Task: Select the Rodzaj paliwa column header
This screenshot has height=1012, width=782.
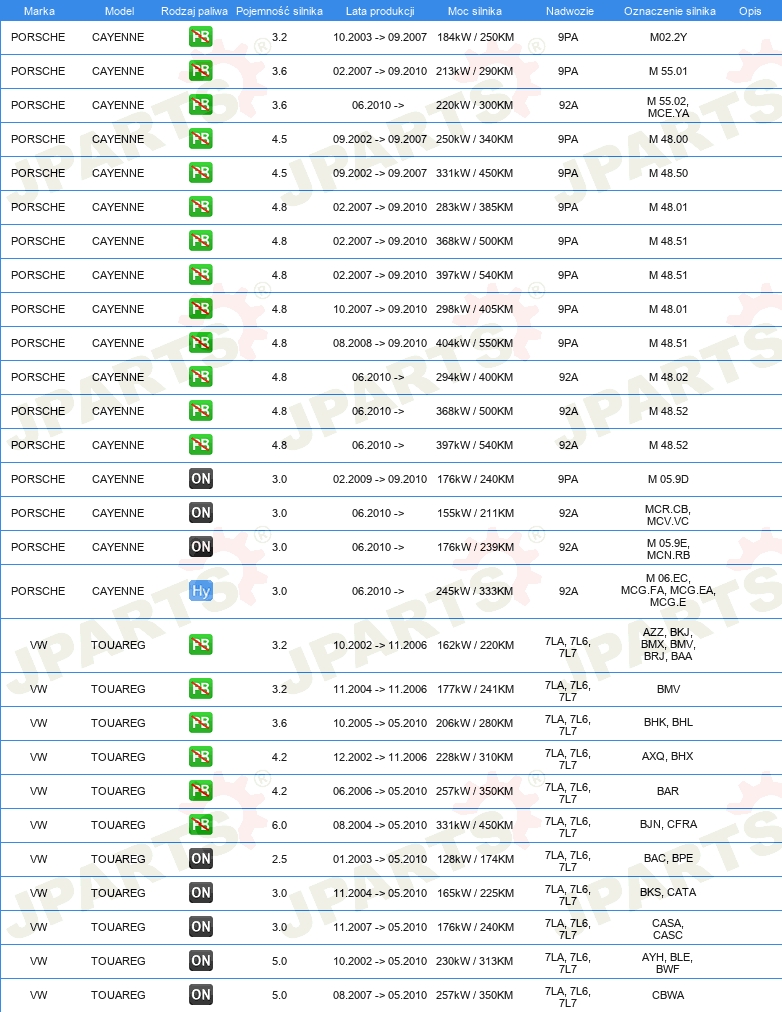Action: click(x=194, y=11)
